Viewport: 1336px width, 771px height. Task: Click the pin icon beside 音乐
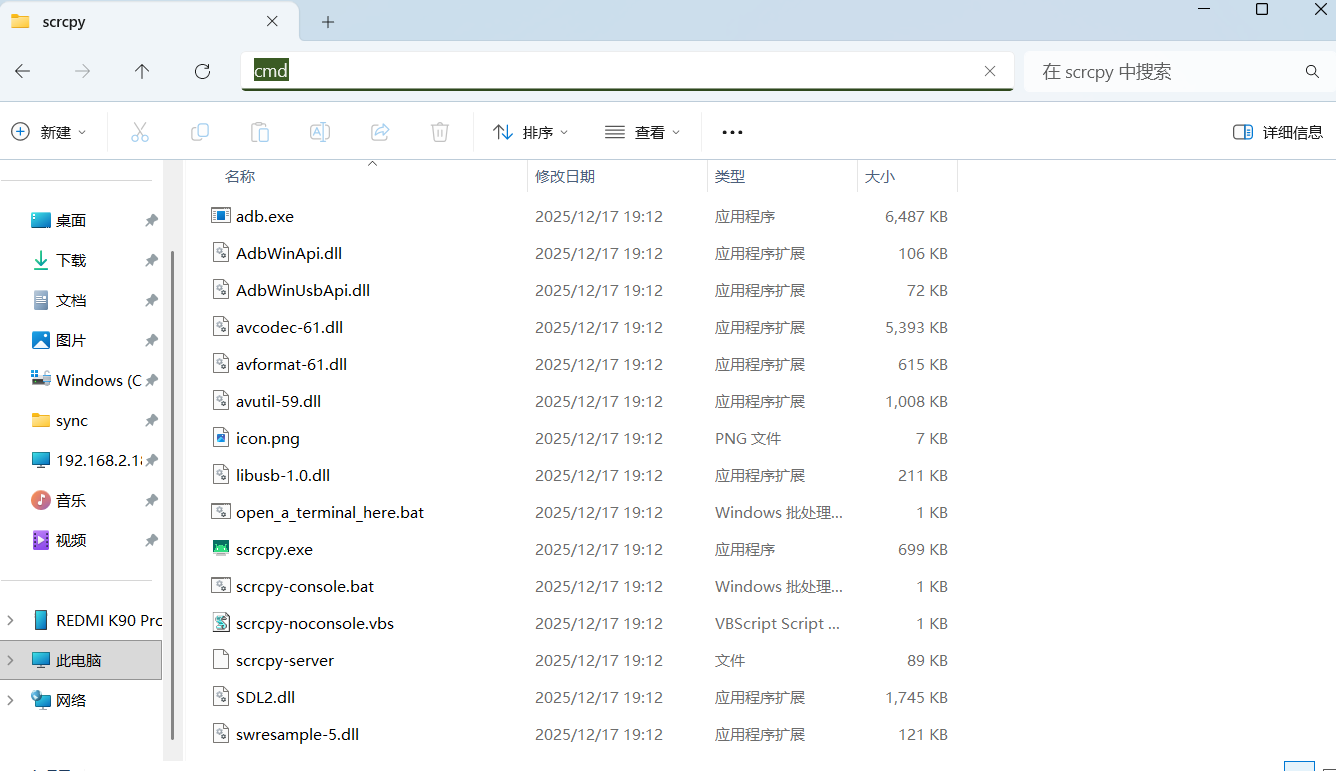(x=151, y=500)
